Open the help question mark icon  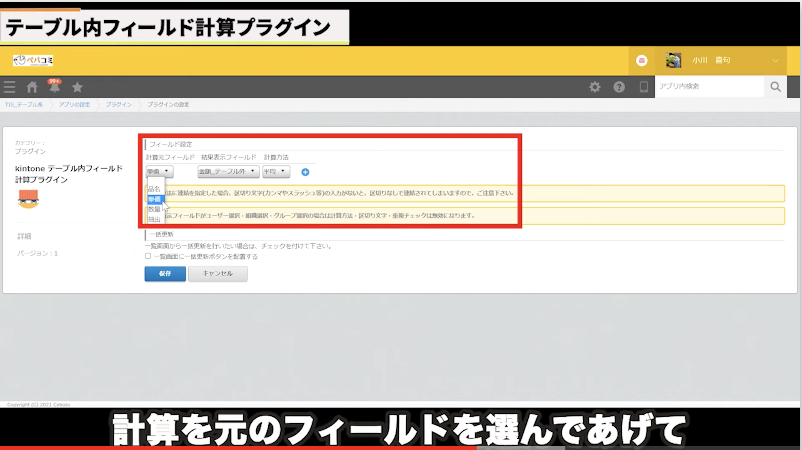pos(619,87)
